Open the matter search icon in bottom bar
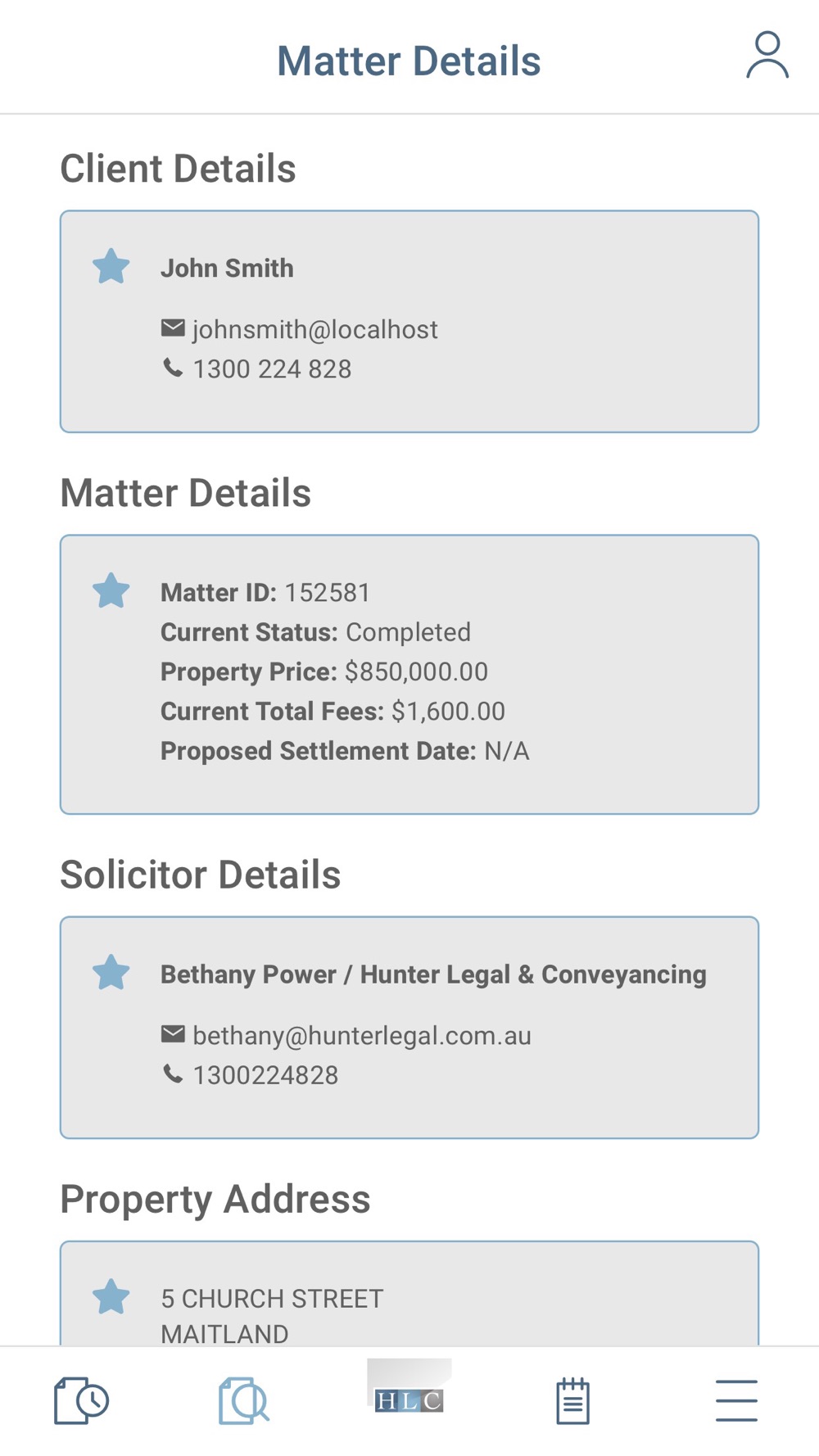 244,1400
